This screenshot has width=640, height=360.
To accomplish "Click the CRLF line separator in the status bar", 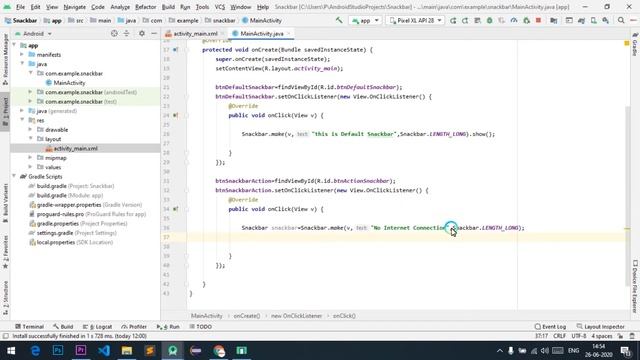I will click(559, 336).
